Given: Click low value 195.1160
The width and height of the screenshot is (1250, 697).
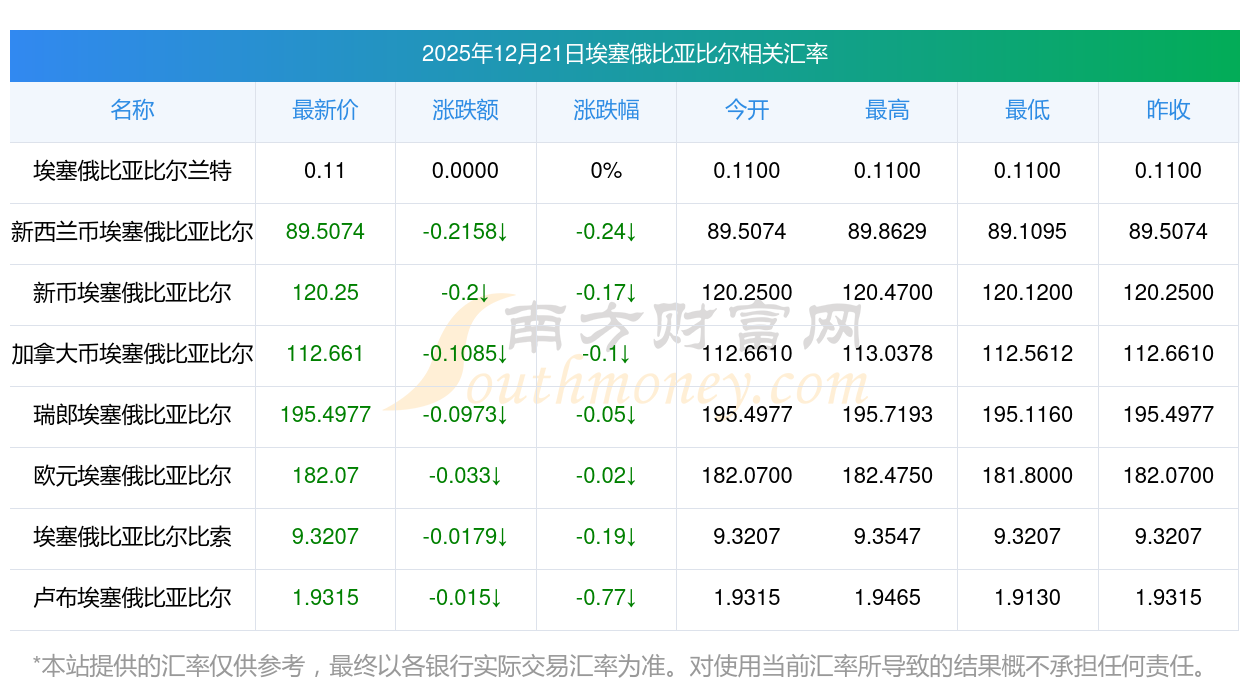Looking at the screenshot, I should 1027,415.
